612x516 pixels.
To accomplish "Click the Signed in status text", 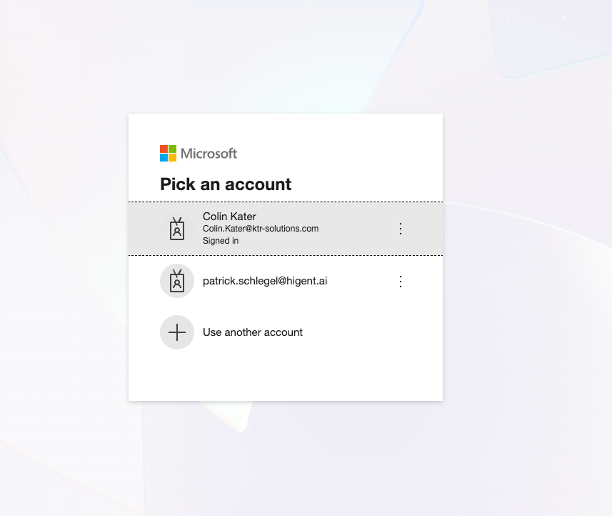I will [x=220, y=241].
